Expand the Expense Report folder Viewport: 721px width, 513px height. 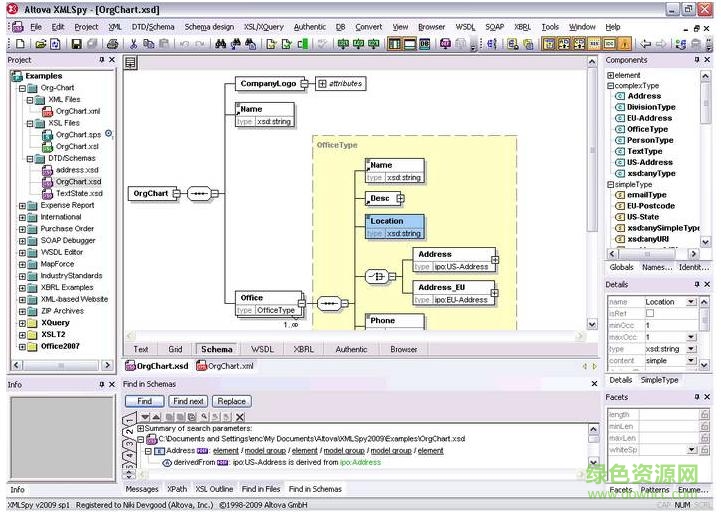click(23, 205)
